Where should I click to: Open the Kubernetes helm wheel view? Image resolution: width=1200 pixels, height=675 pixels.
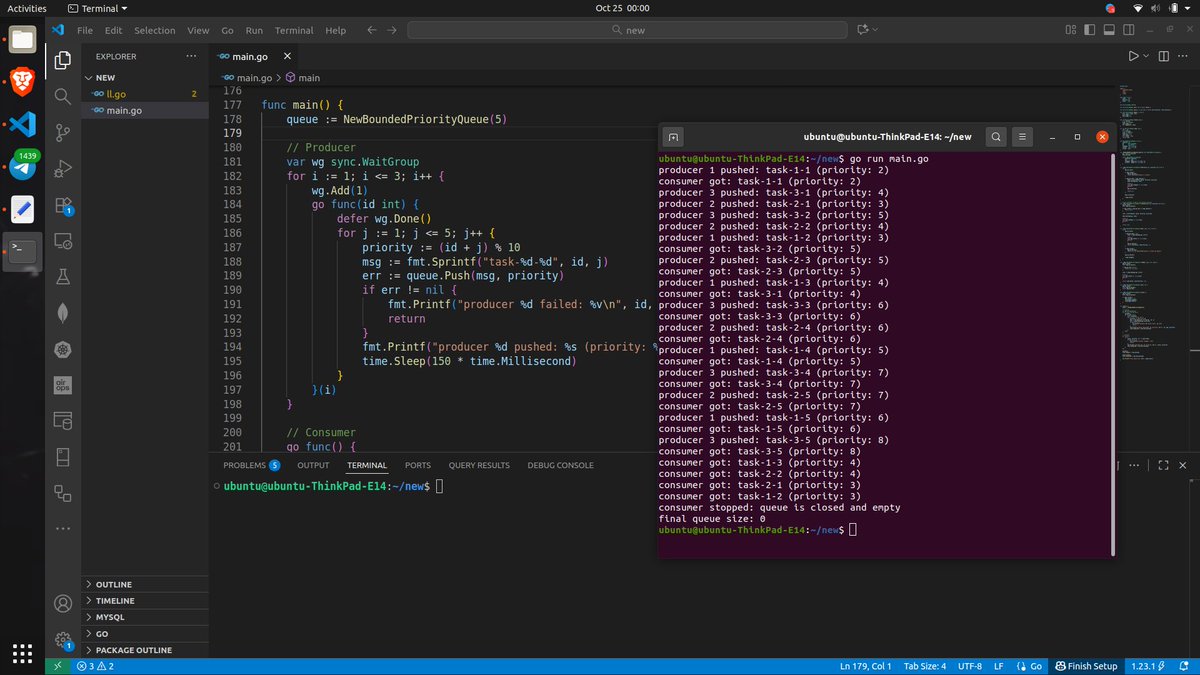(62, 349)
